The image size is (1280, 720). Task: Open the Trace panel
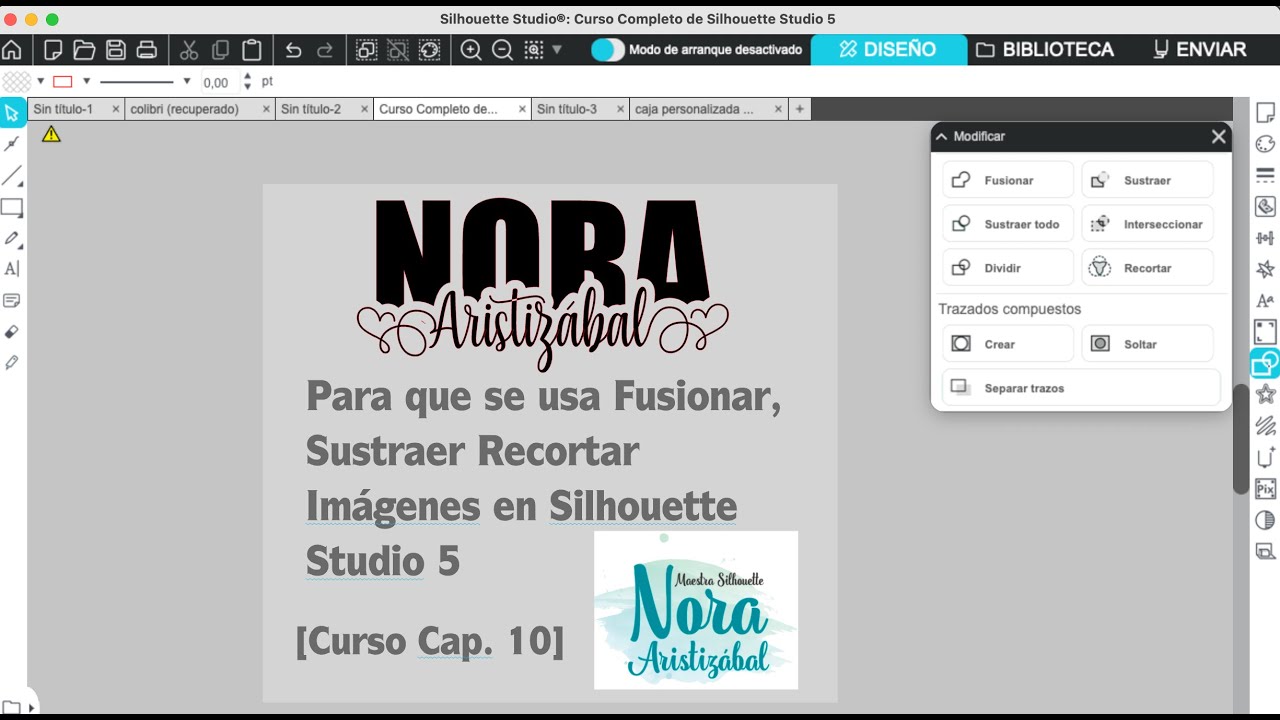pyautogui.click(x=1265, y=206)
